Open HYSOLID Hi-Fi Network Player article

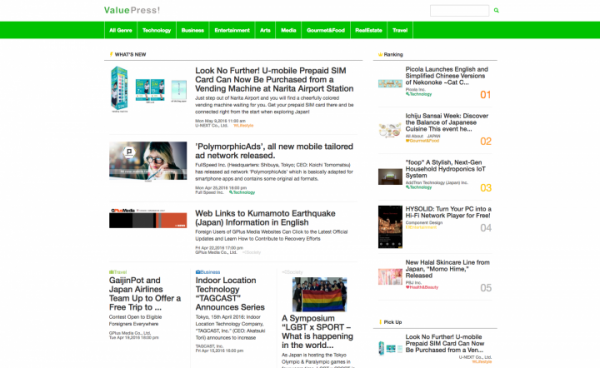(448, 212)
